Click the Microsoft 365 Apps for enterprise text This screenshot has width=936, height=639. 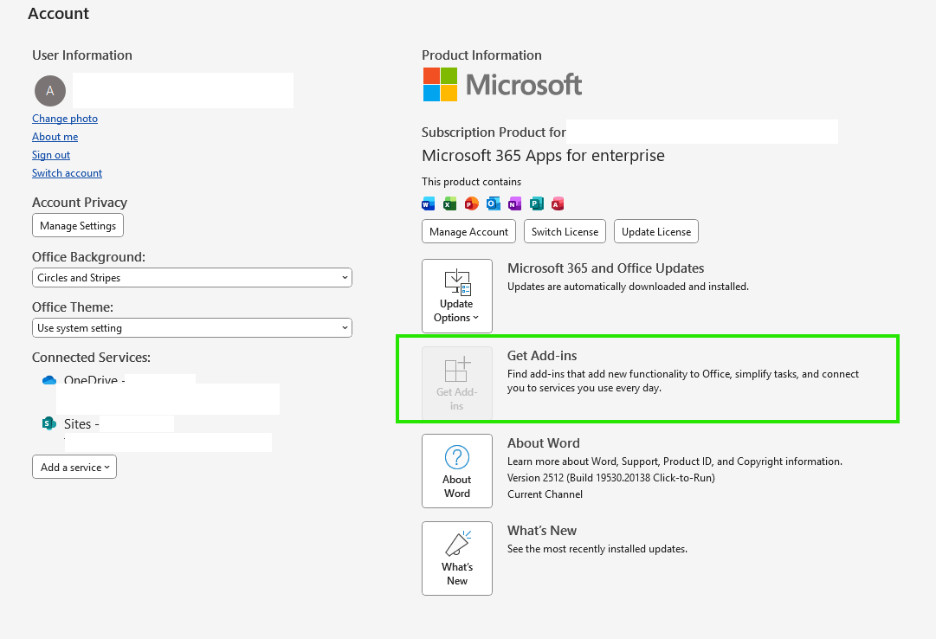[543, 156]
